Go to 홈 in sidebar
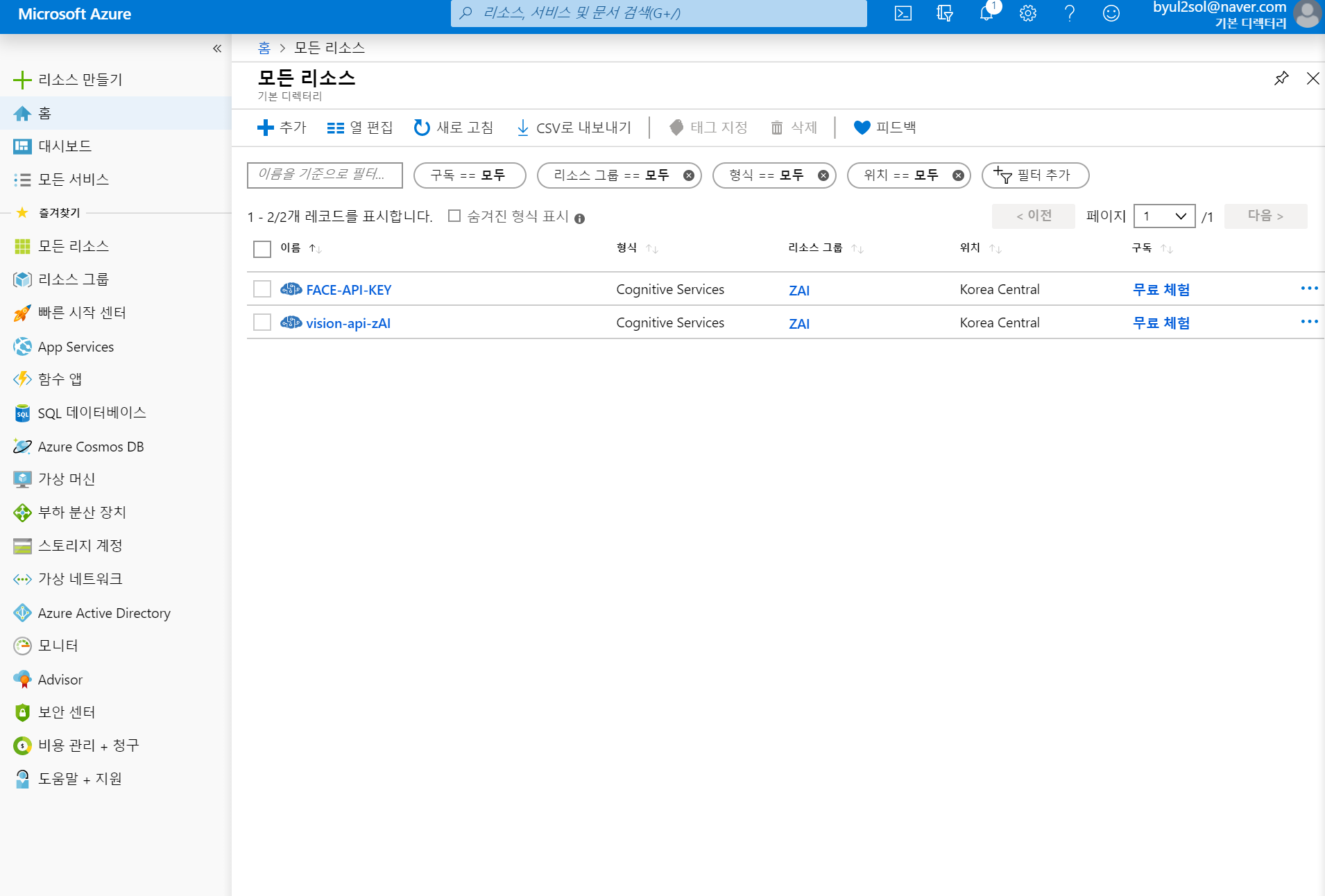 (115, 113)
